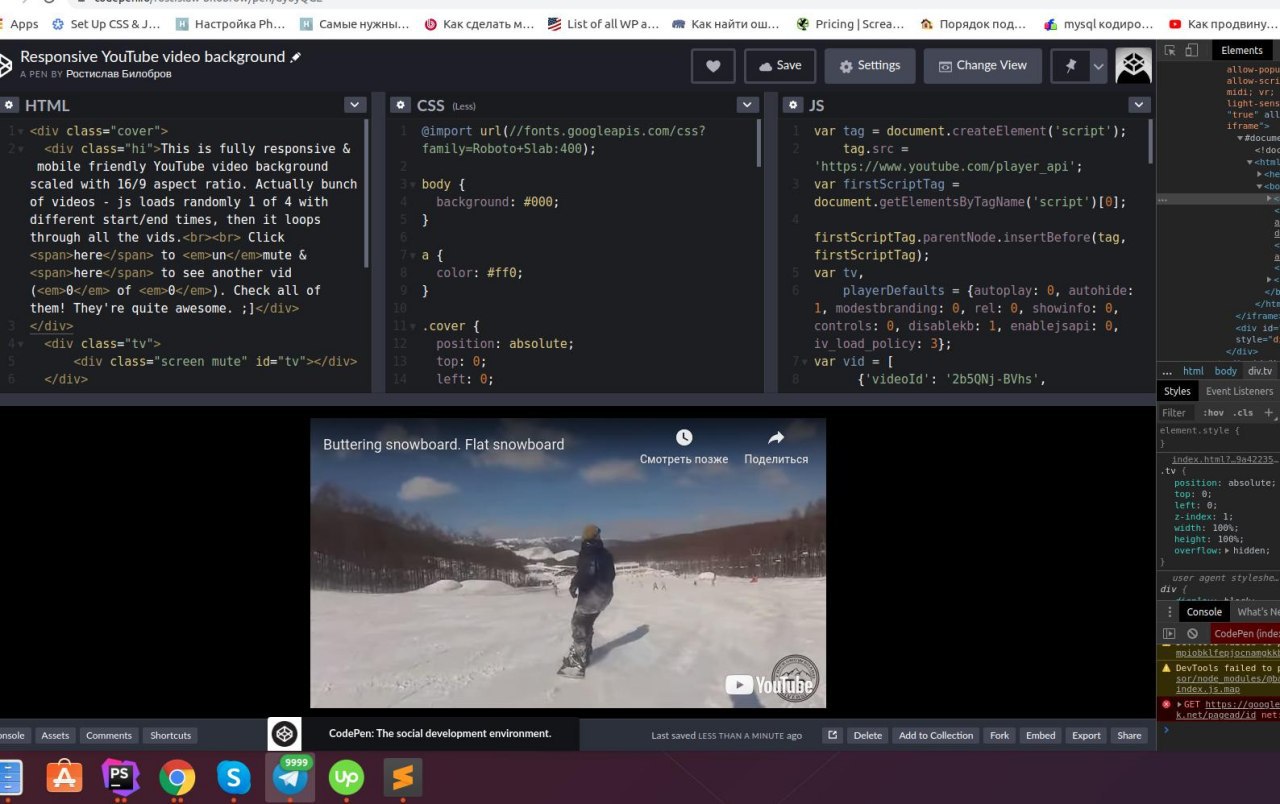Toggle .cls class editor
The height and width of the screenshot is (804, 1280).
pyautogui.click(x=1243, y=412)
